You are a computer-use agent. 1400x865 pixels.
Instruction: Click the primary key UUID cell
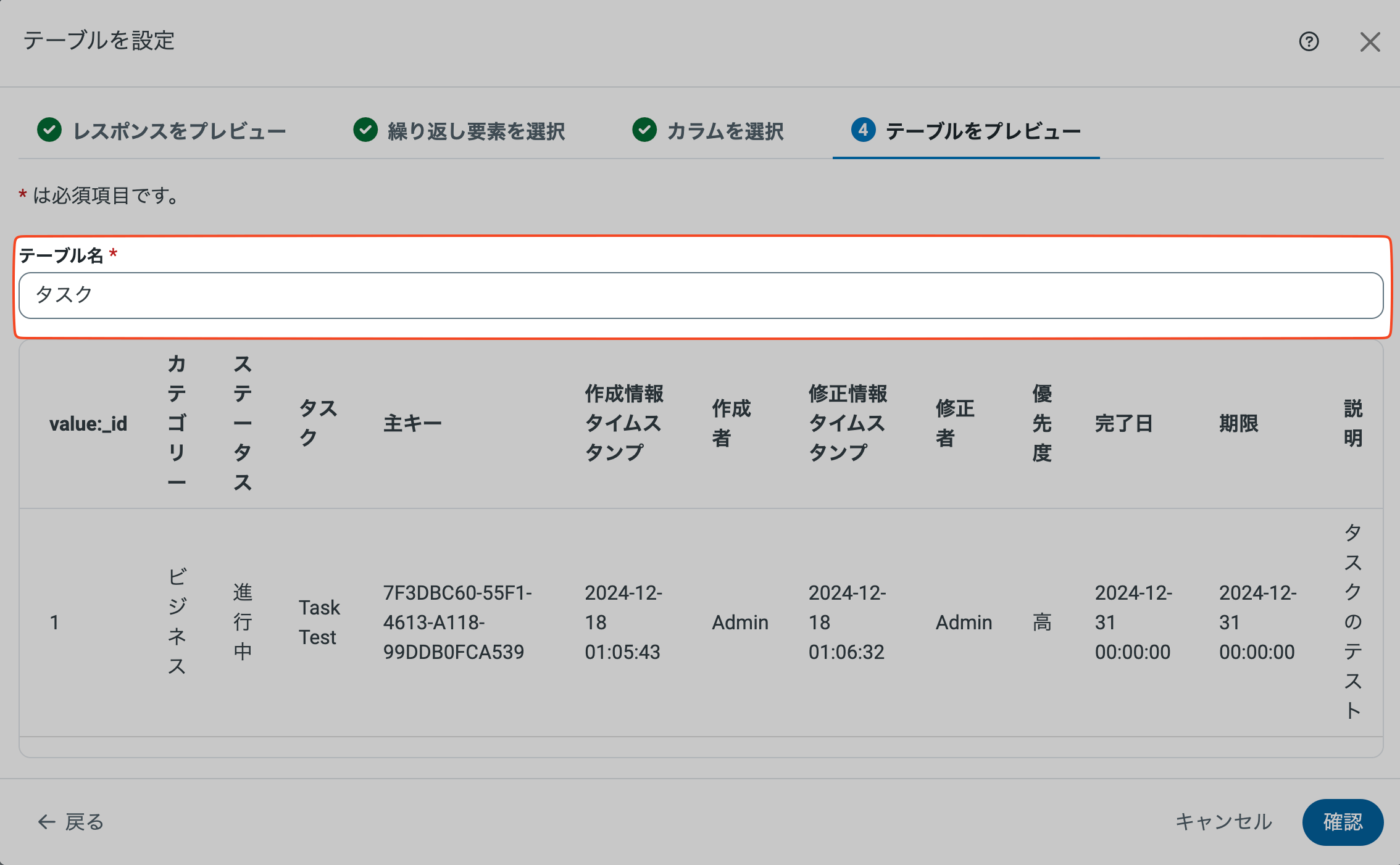(x=457, y=622)
